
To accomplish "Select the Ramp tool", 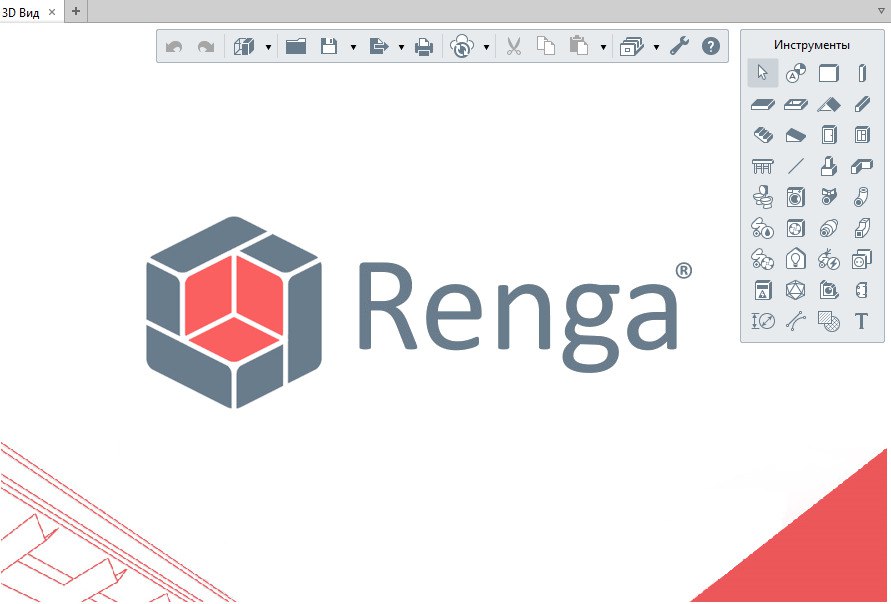I will pyautogui.click(x=796, y=135).
